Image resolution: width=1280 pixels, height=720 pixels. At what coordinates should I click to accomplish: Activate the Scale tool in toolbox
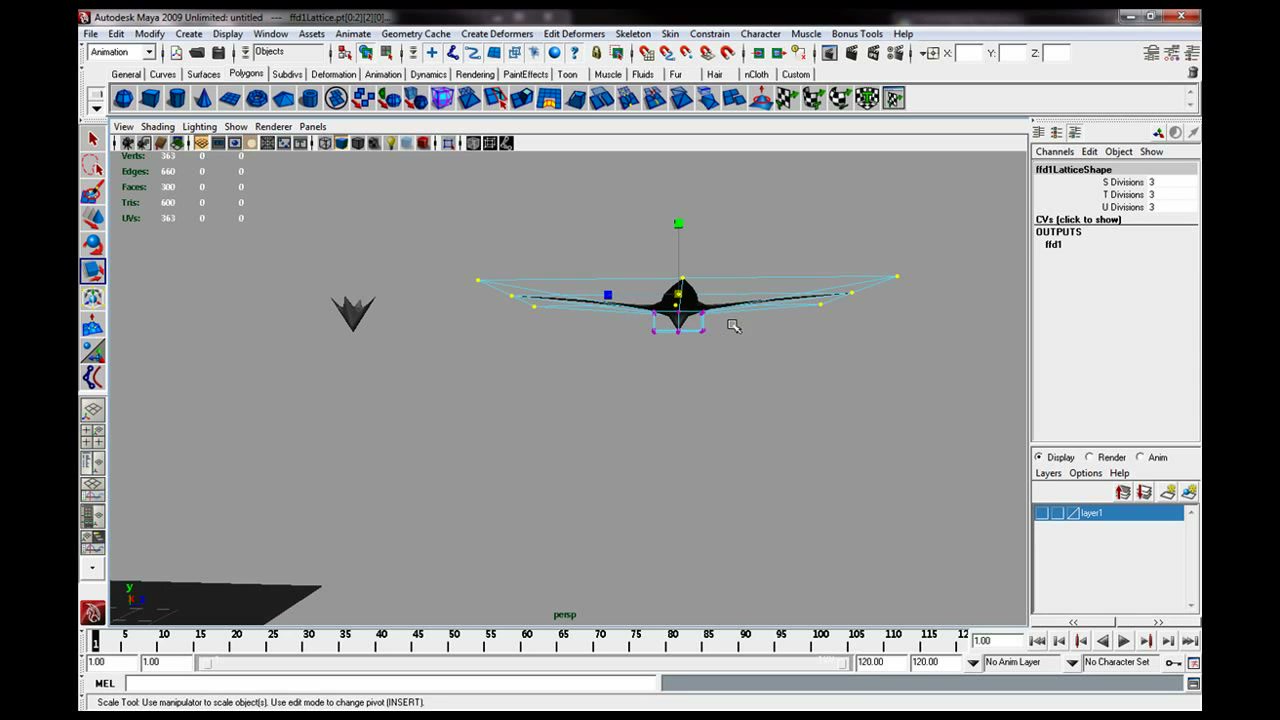(x=93, y=271)
